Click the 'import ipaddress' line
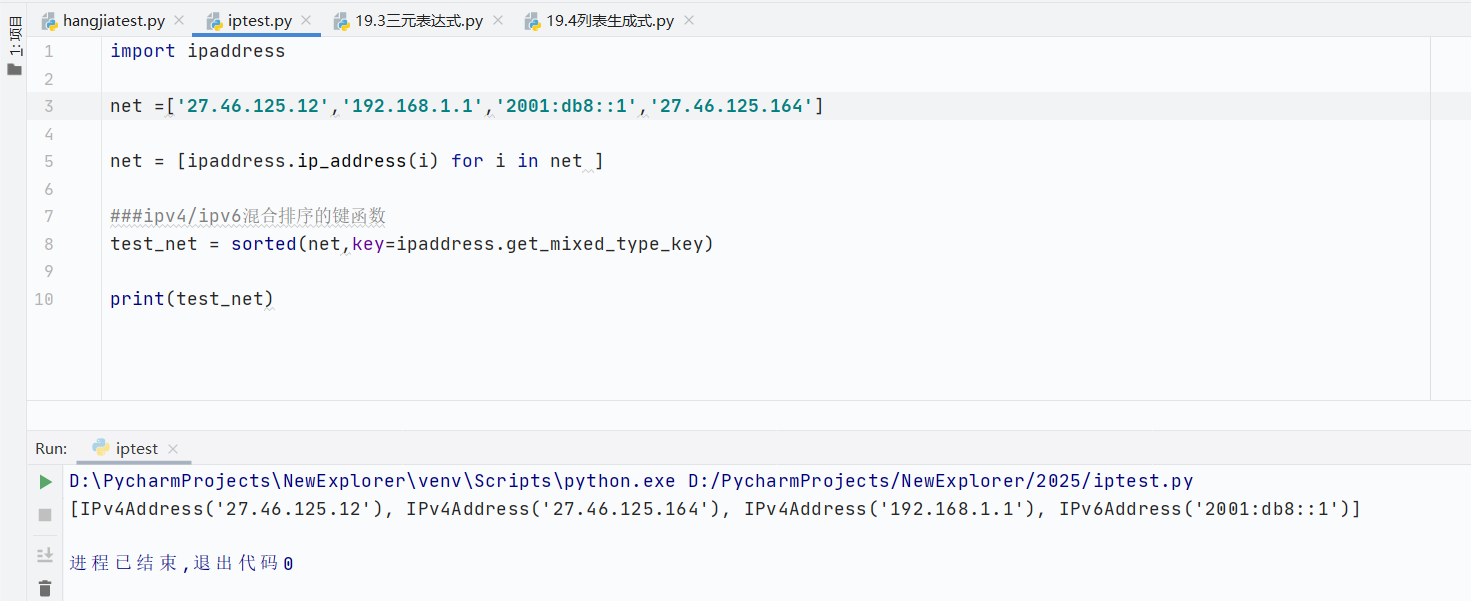Image resolution: width=1471 pixels, height=601 pixels. pyautogui.click(x=198, y=51)
